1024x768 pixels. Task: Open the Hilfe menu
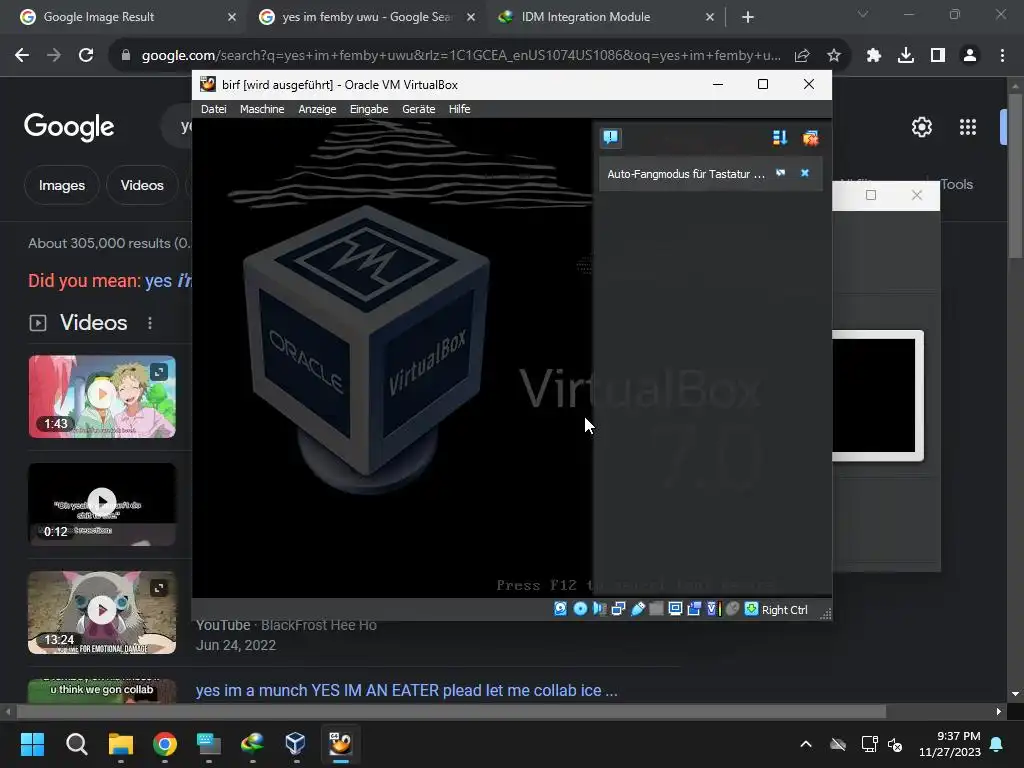459,109
